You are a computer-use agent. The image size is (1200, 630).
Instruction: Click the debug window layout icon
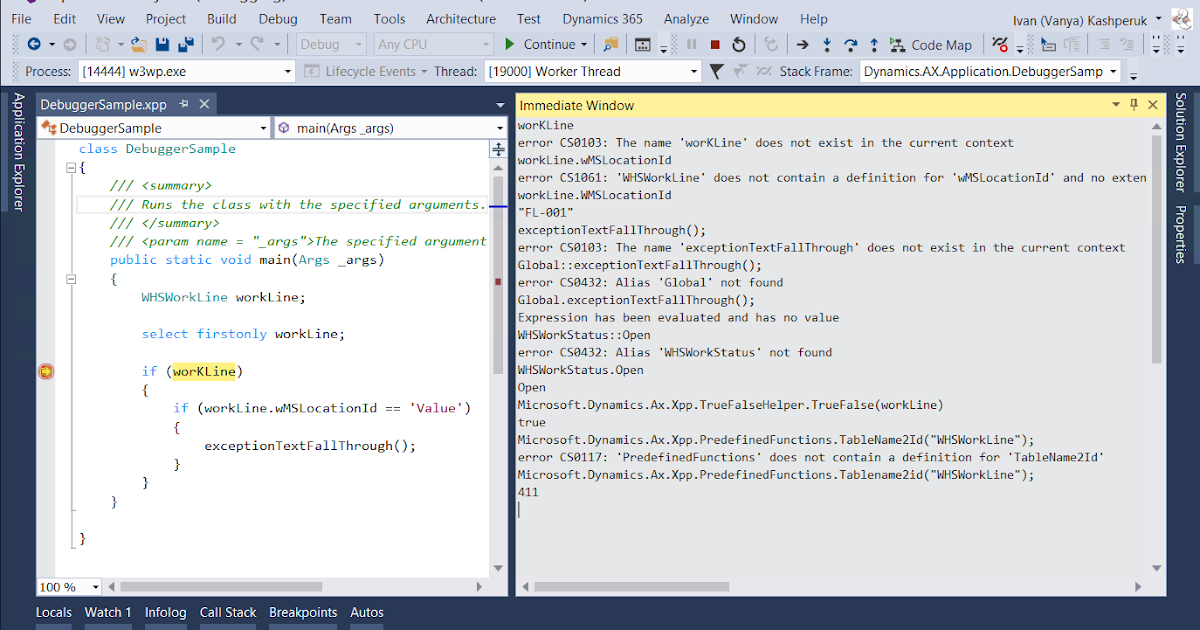click(643, 44)
